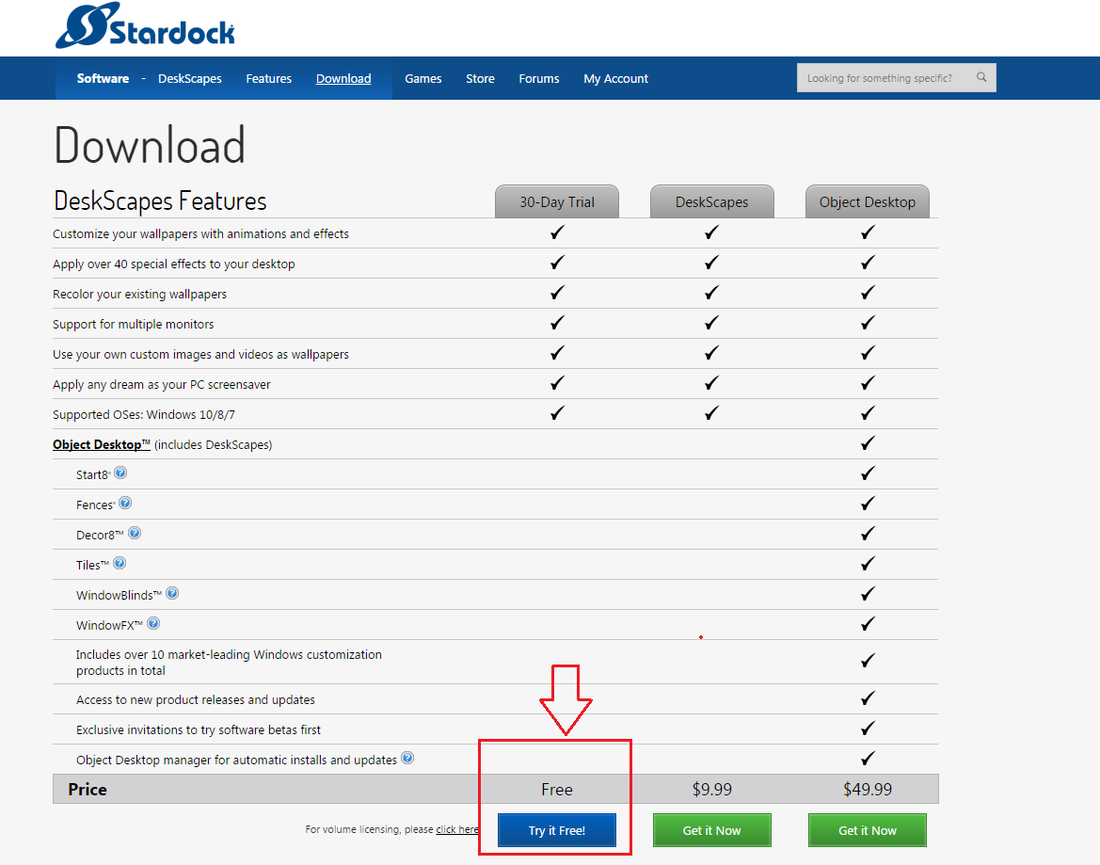Click the '$9.99' price text
Screen dimensions: 1100x865
(x=712, y=789)
